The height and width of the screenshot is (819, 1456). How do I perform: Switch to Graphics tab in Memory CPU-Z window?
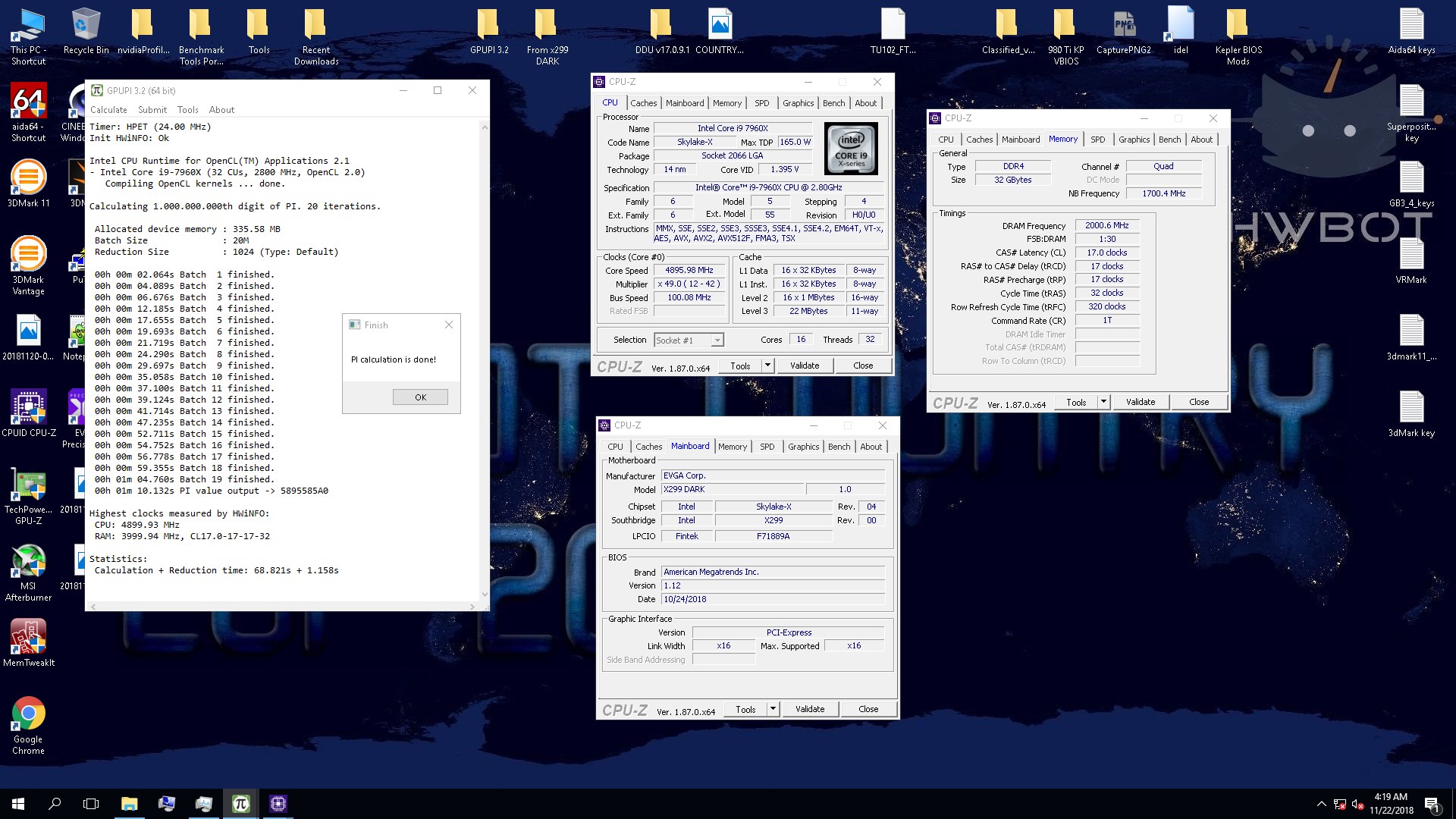1134,140
